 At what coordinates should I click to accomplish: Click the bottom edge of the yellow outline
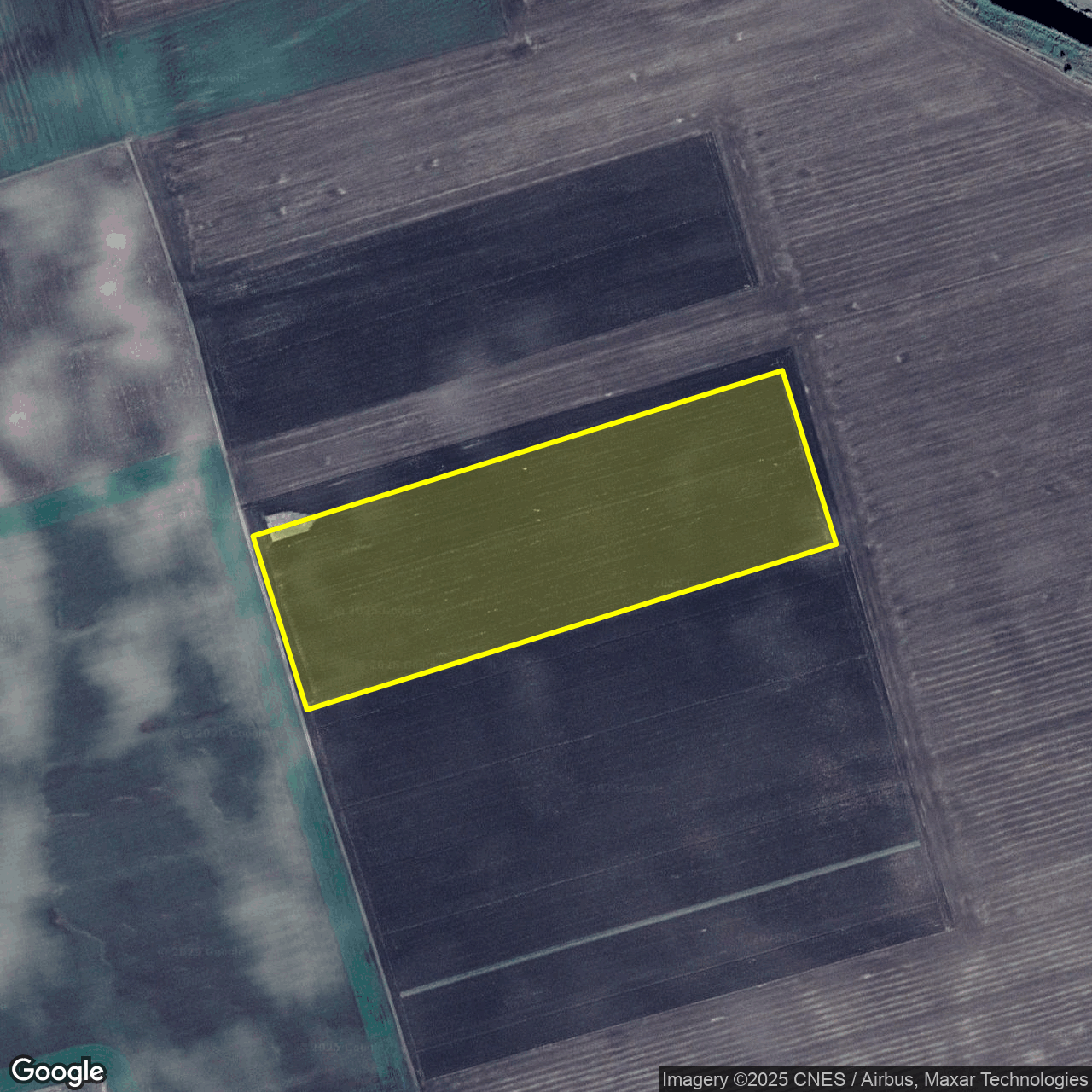pos(572,626)
